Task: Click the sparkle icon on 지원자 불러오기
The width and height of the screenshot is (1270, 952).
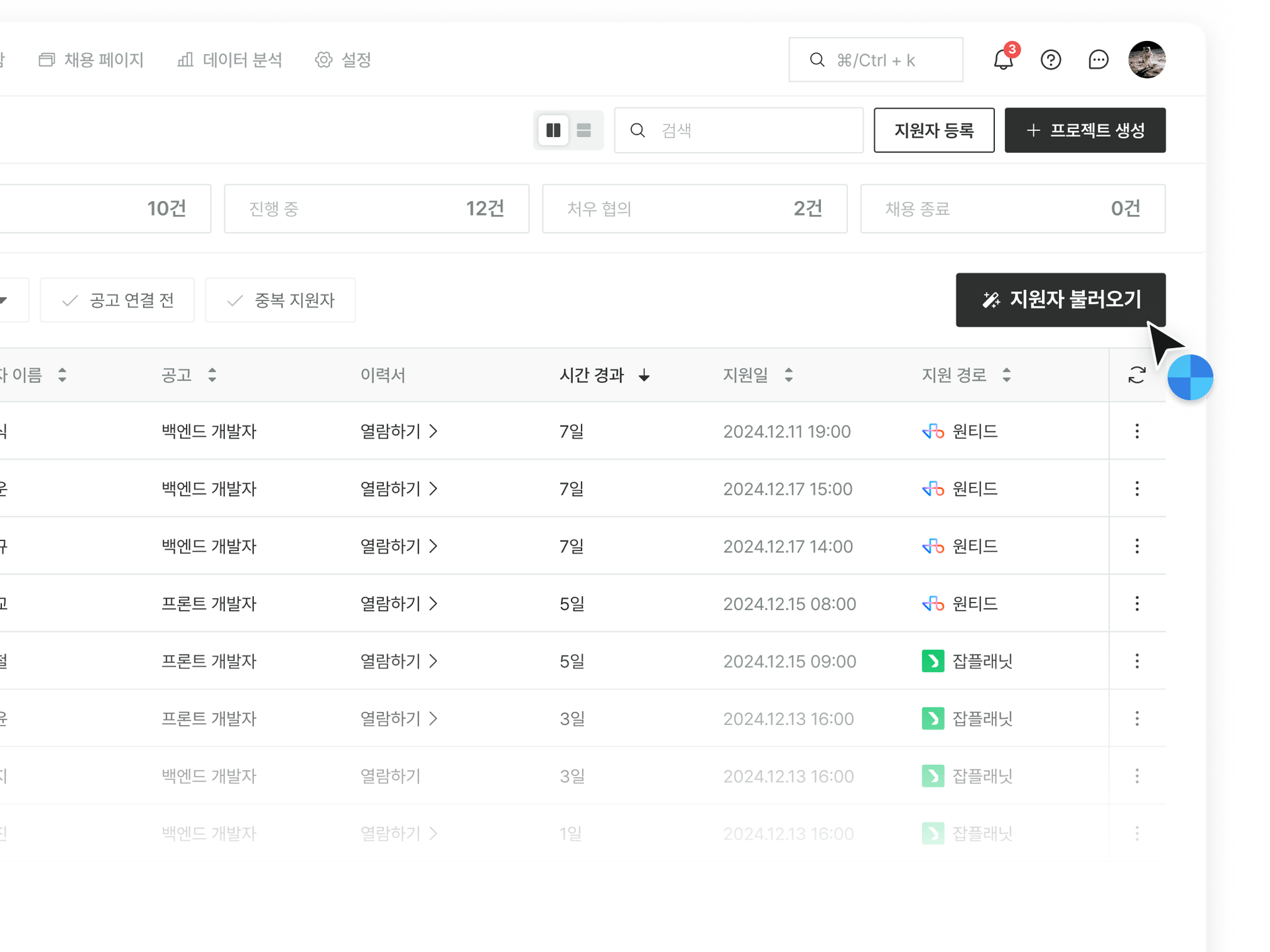Action: click(x=990, y=300)
